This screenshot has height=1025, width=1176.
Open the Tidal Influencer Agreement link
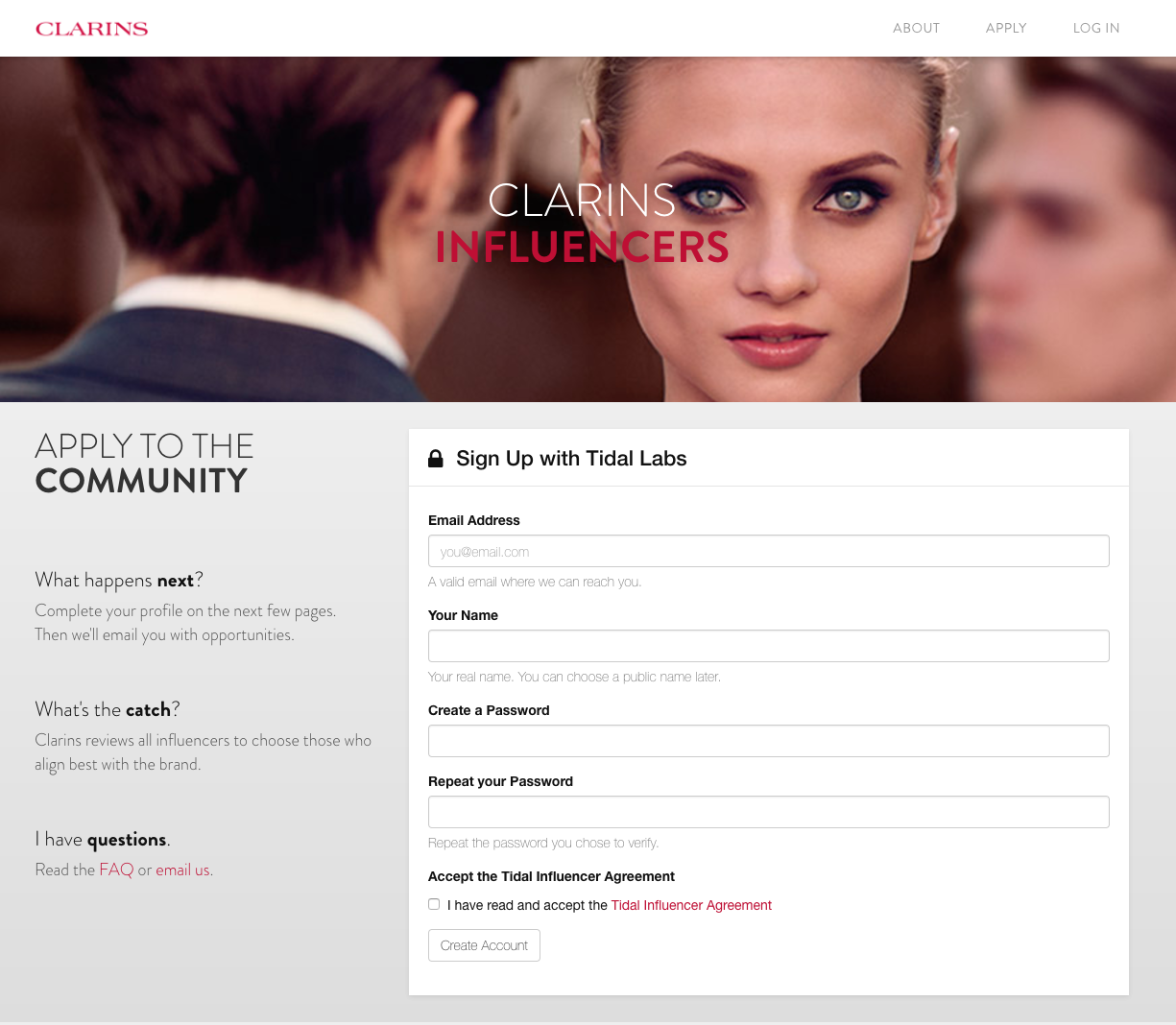(691, 905)
